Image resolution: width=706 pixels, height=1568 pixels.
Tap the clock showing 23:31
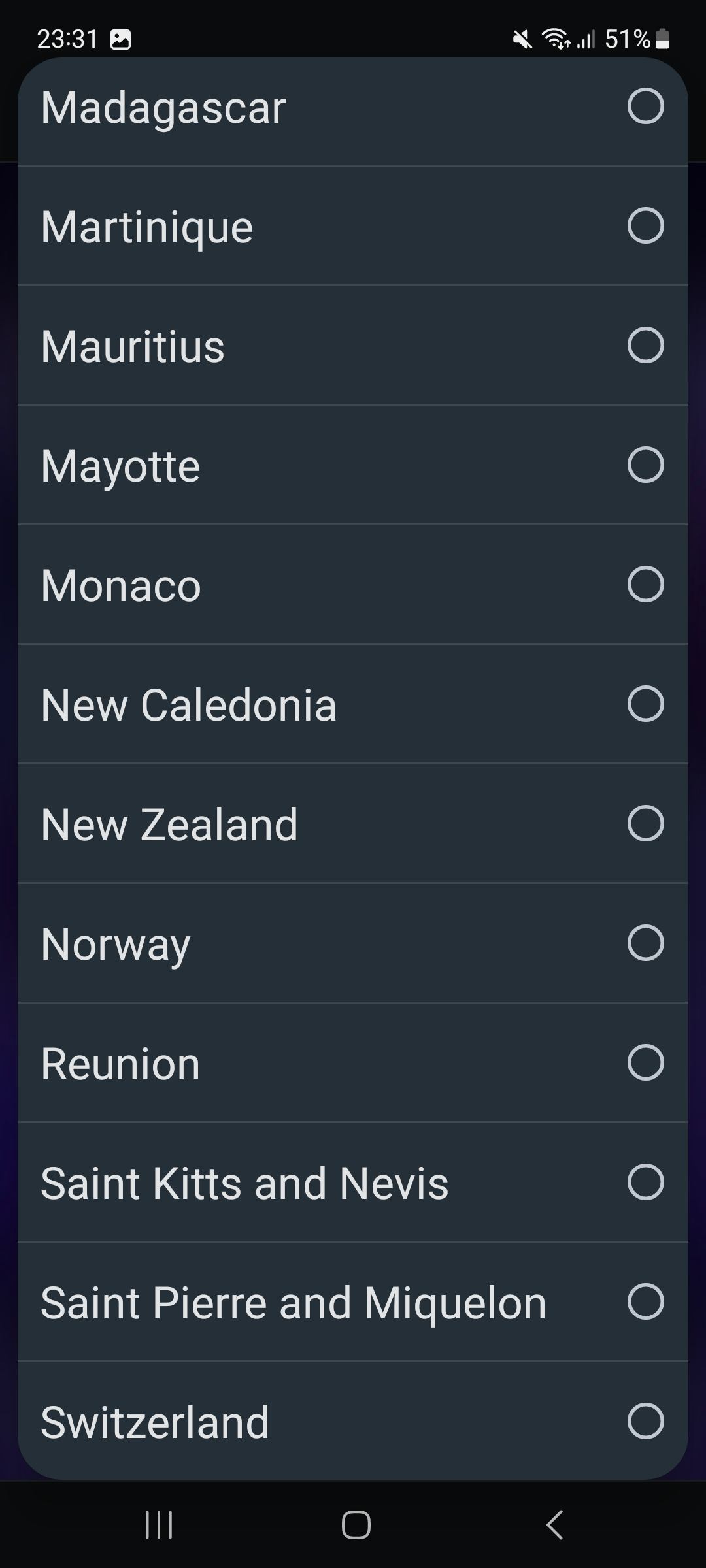[x=67, y=39]
